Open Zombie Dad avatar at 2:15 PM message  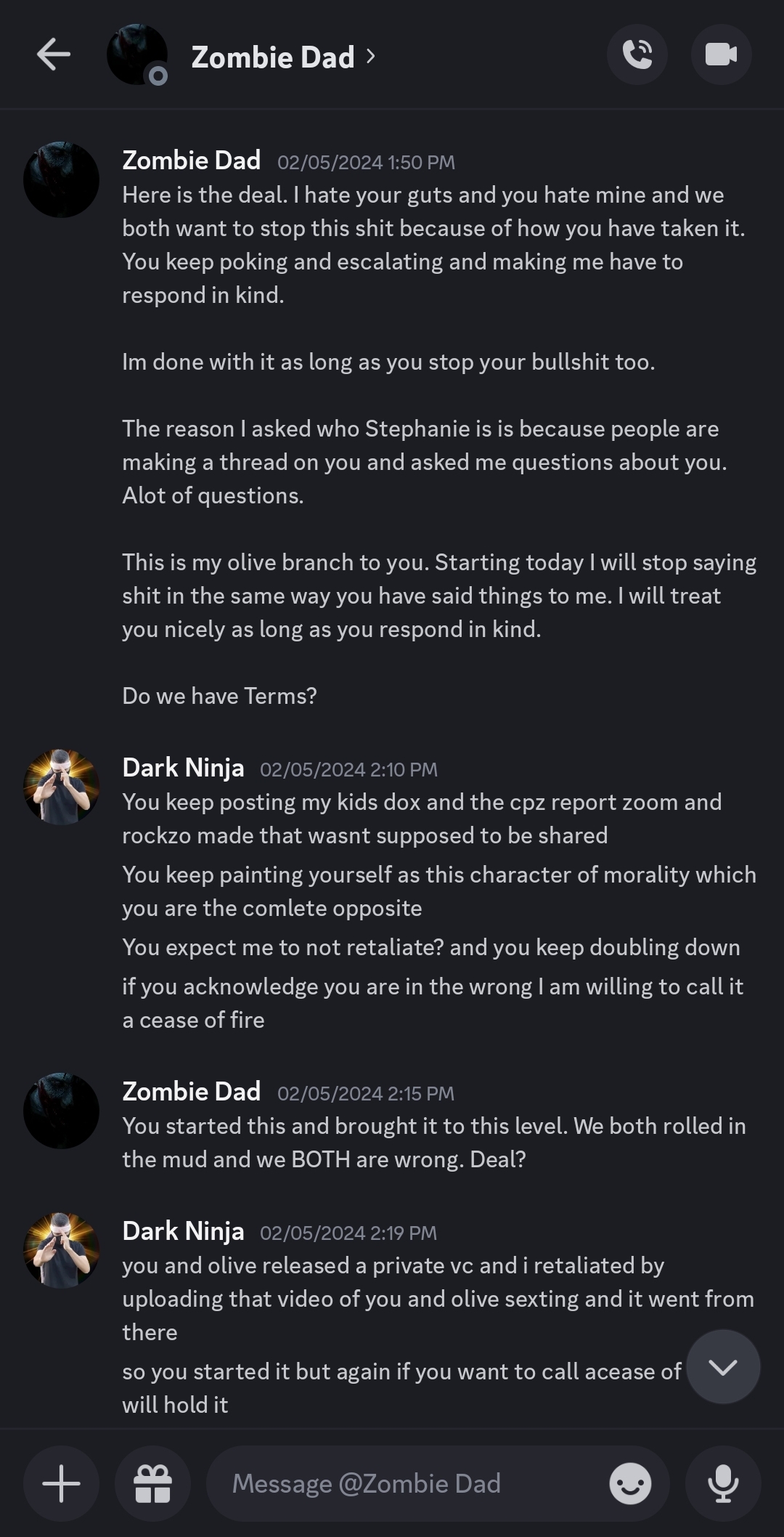pyautogui.click(x=62, y=1111)
